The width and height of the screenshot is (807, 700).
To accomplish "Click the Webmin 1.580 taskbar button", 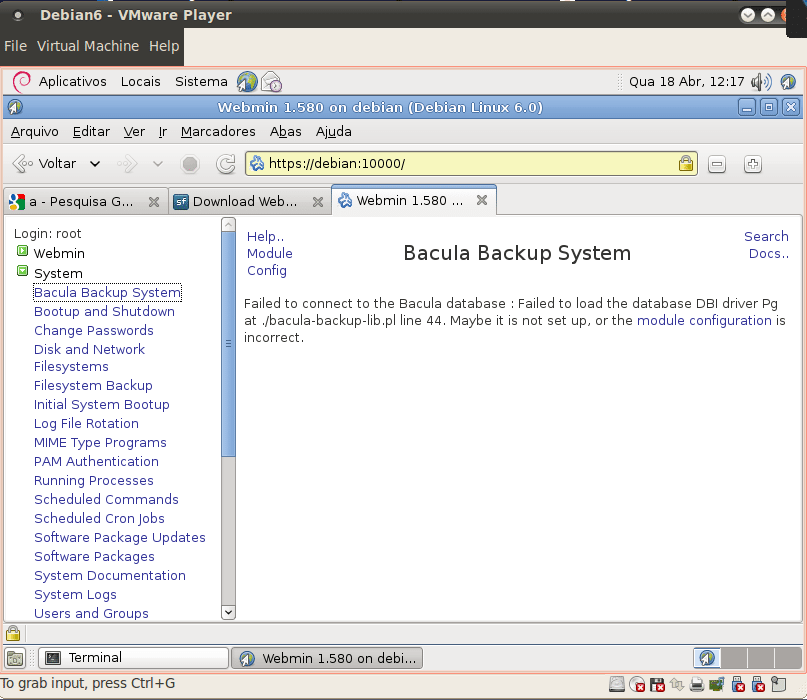I will pos(327,658).
